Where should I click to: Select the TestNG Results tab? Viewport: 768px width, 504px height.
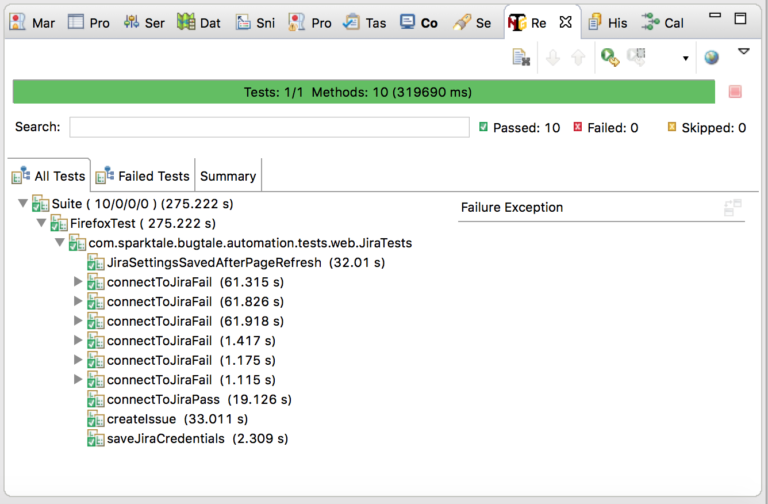point(527,23)
